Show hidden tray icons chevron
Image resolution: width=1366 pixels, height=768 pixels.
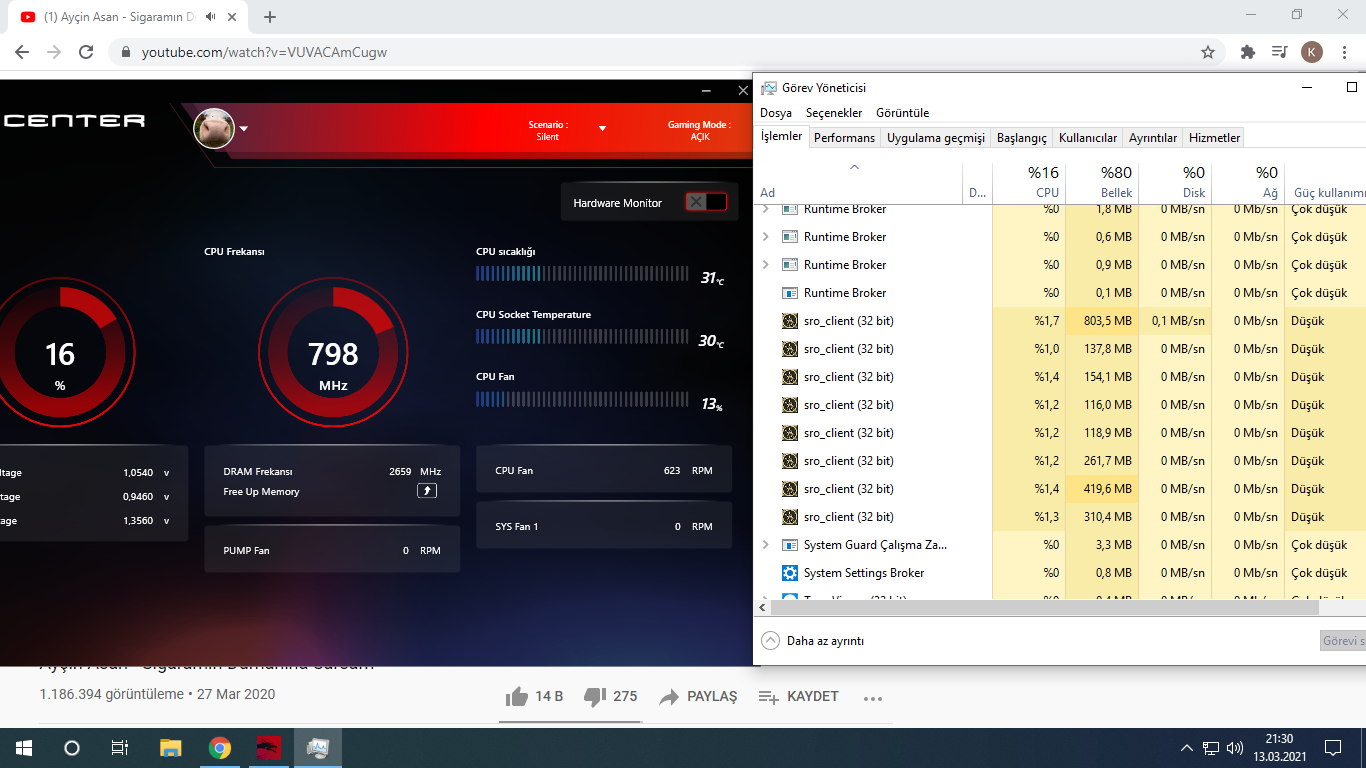click(1186, 748)
